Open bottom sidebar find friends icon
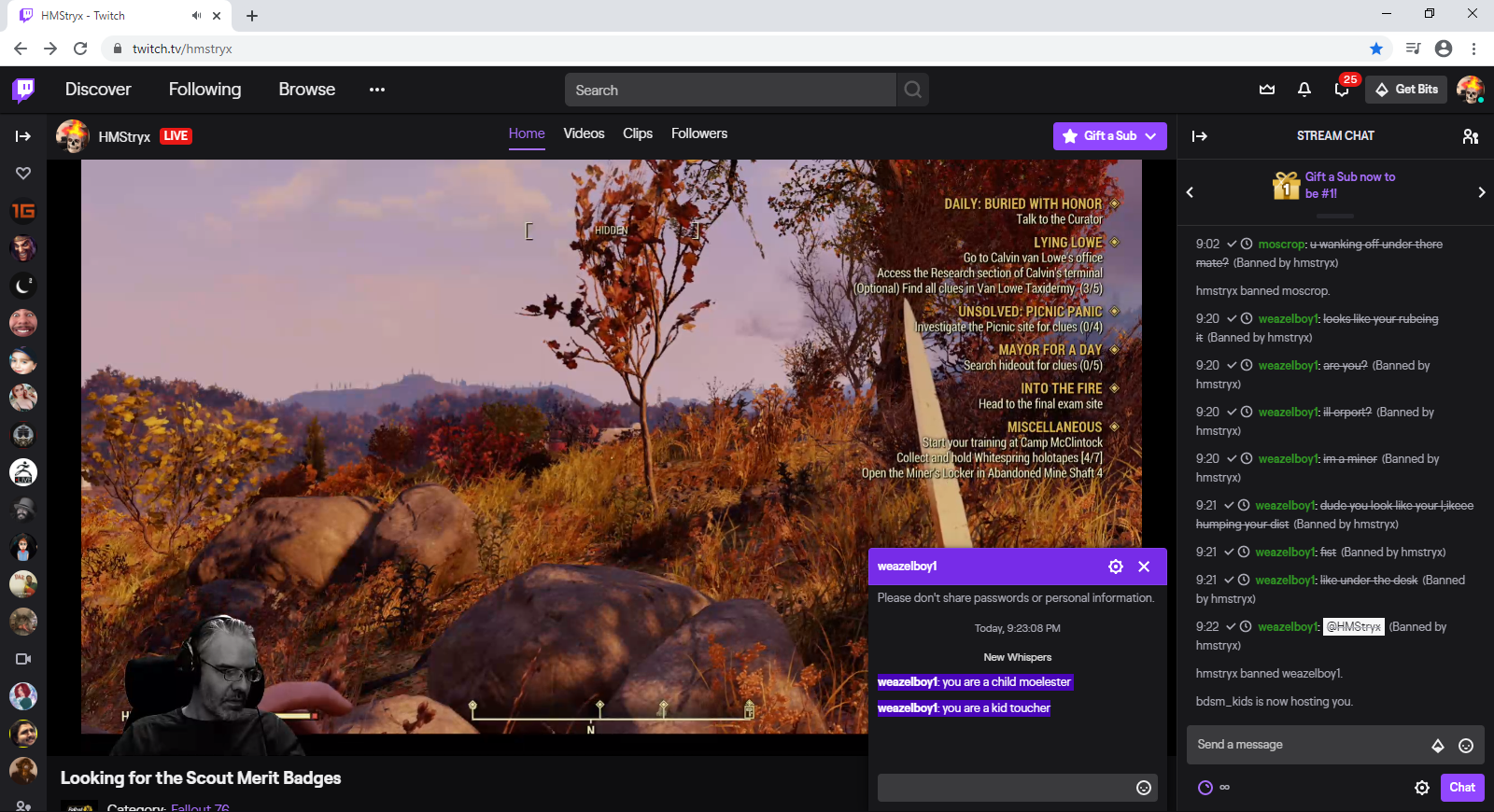 tap(23, 805)
